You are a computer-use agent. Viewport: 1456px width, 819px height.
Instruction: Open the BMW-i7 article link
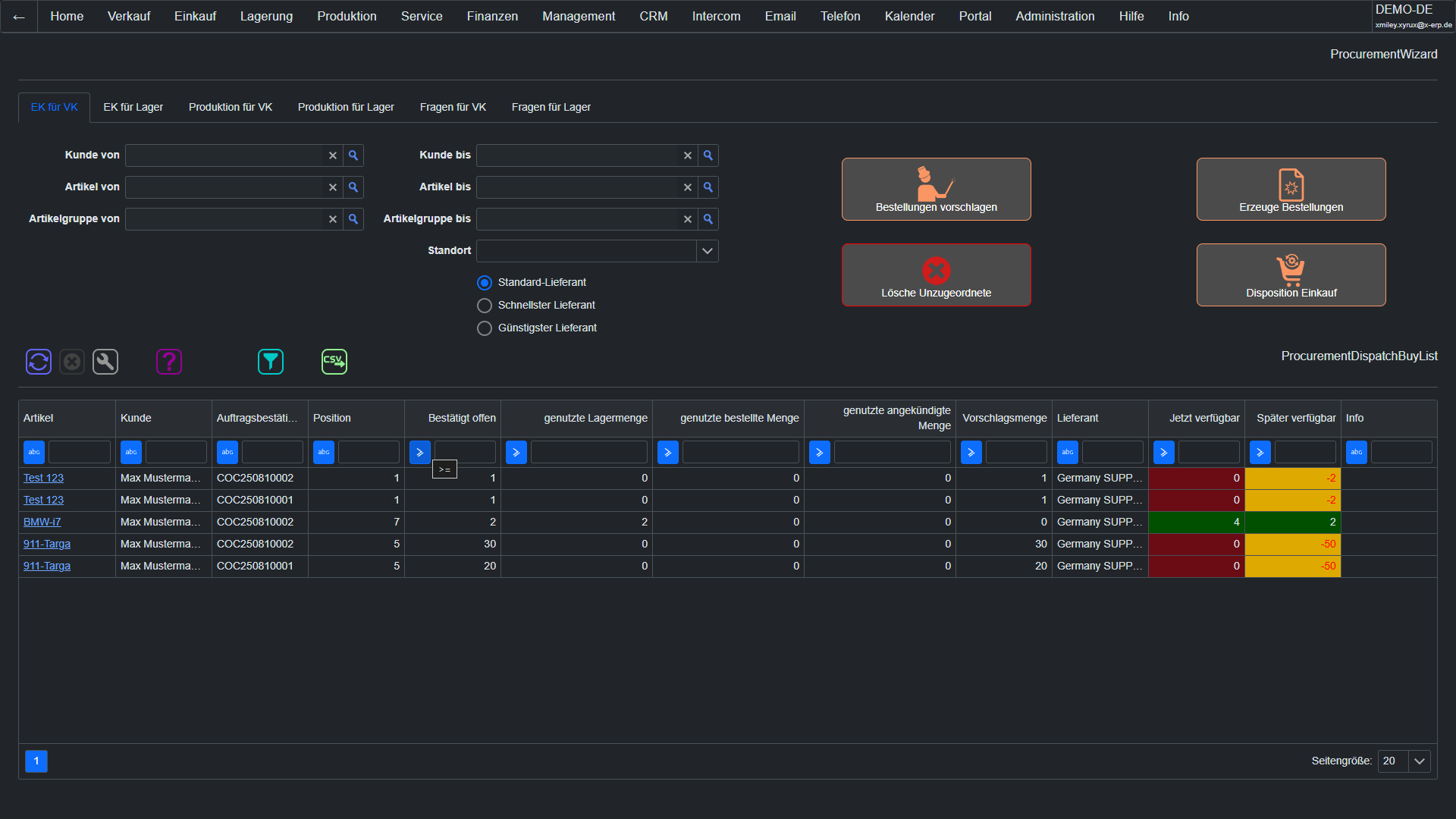tap(42, 522)
